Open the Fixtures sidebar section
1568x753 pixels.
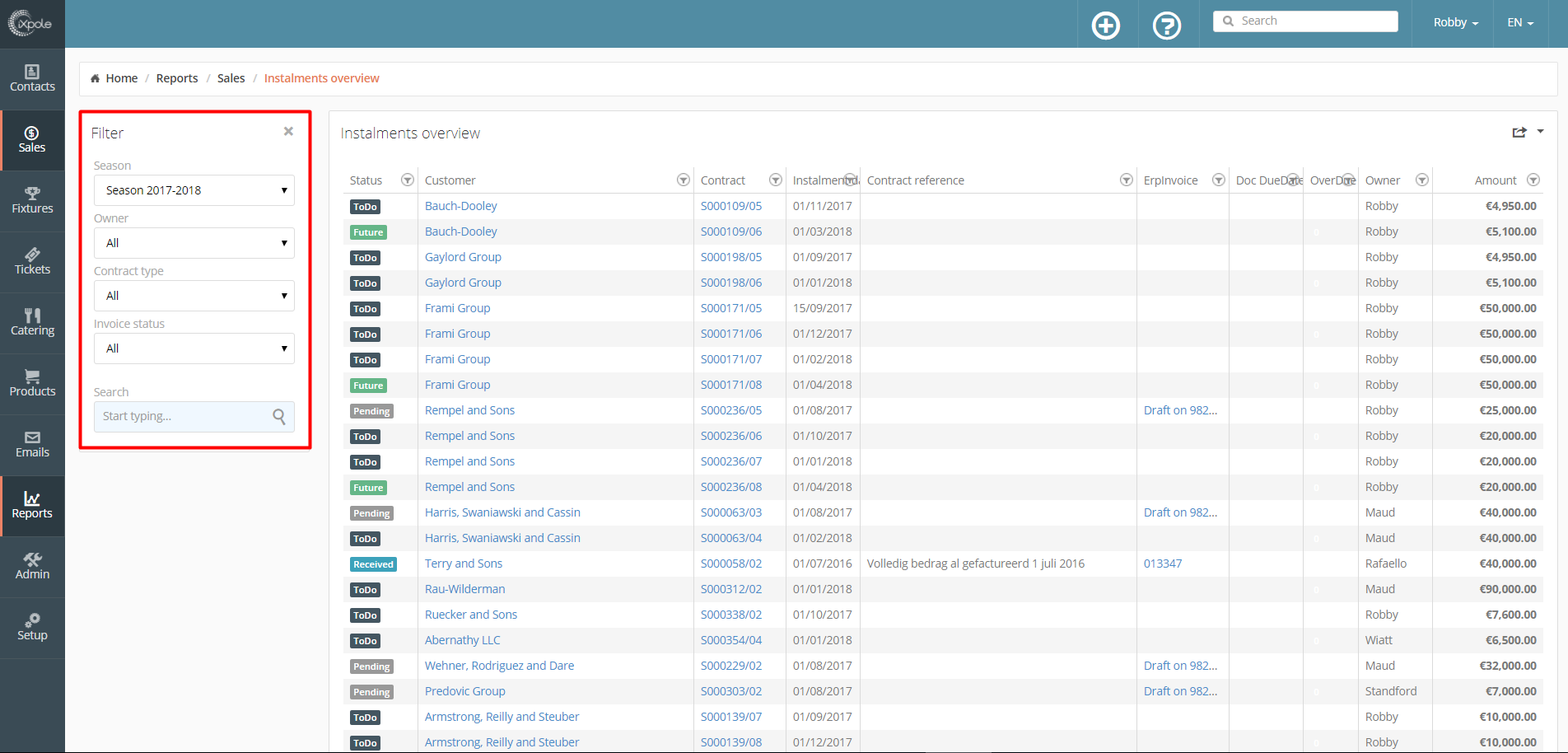coord(32,201)
